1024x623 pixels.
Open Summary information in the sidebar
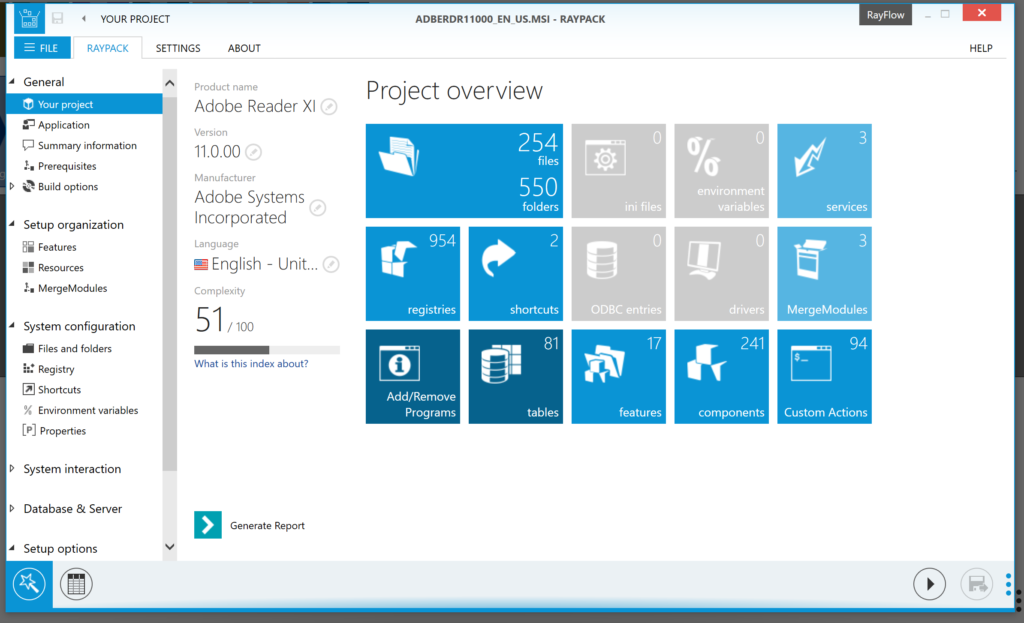pos(87,146)
